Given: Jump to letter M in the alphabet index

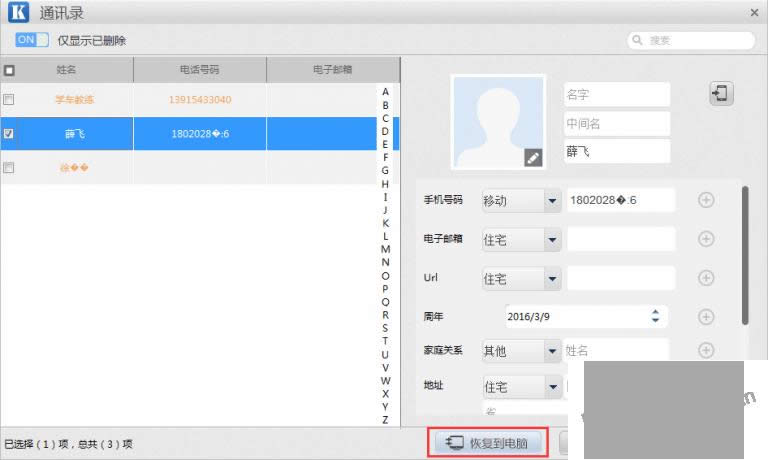Looking at the screenshot, I should pyautogui.click(x=385, y=249).
